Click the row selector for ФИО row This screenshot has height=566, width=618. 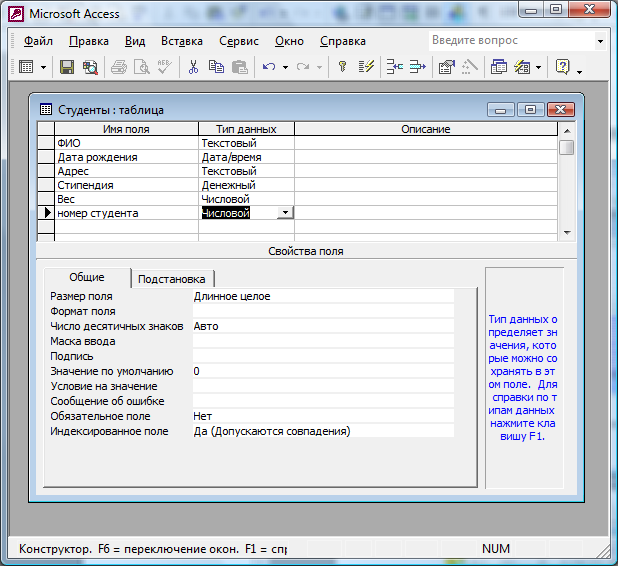click(46, 143)
